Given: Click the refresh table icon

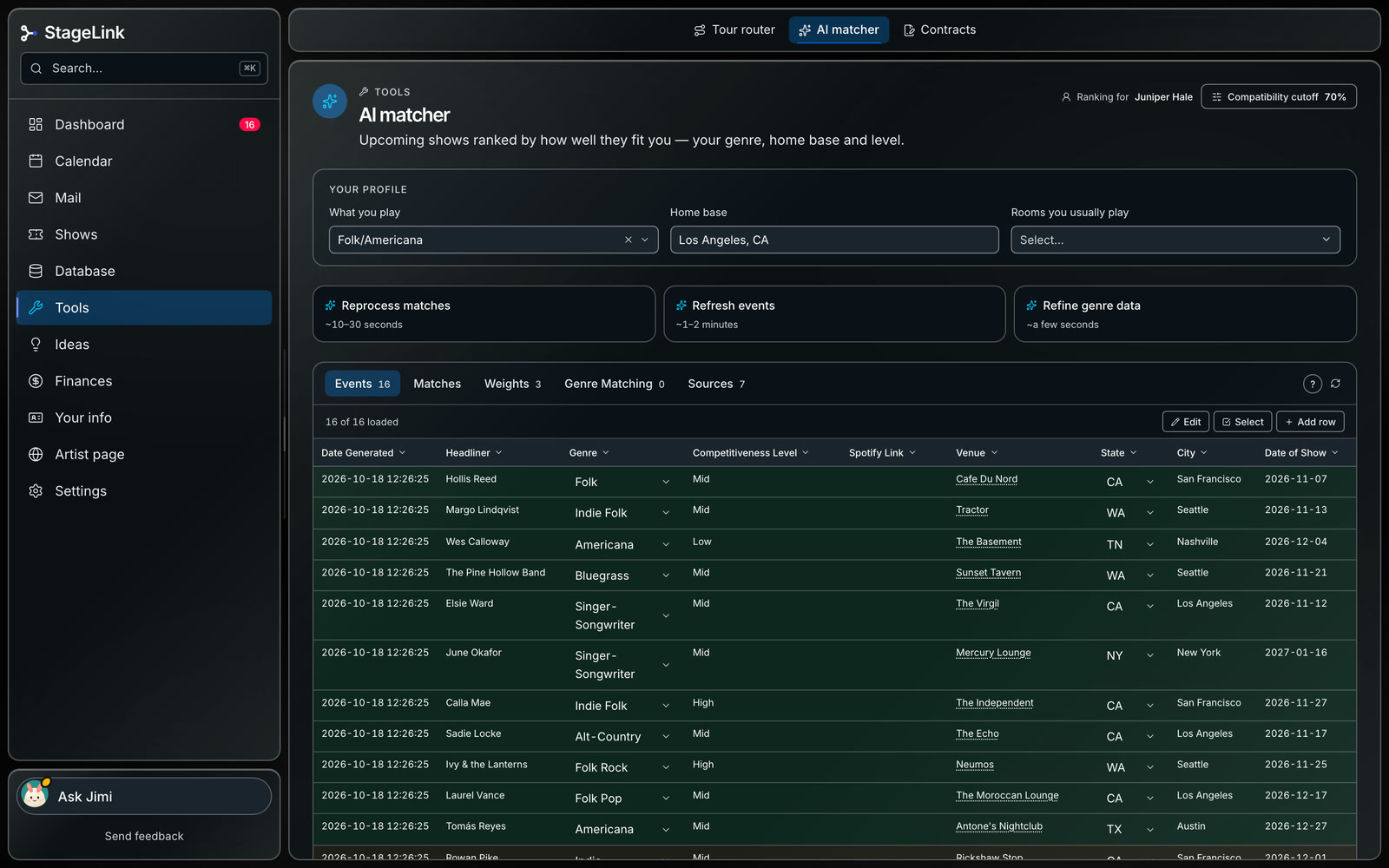Looking at the screenshot, I should tap(1336, 384).
